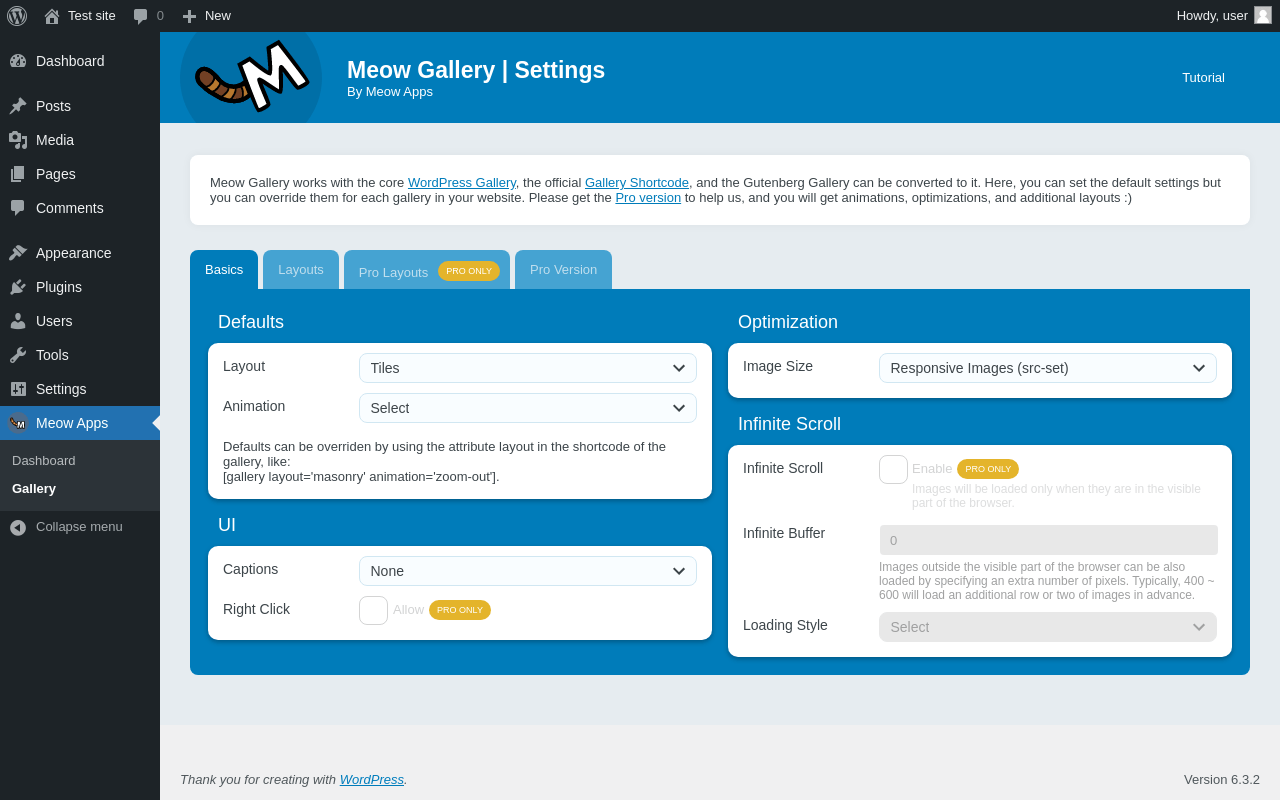The width and height of the screenshot is (1280, 800).
Task: Click the Posts pushpin icon
Action: [x=18, y=106]
